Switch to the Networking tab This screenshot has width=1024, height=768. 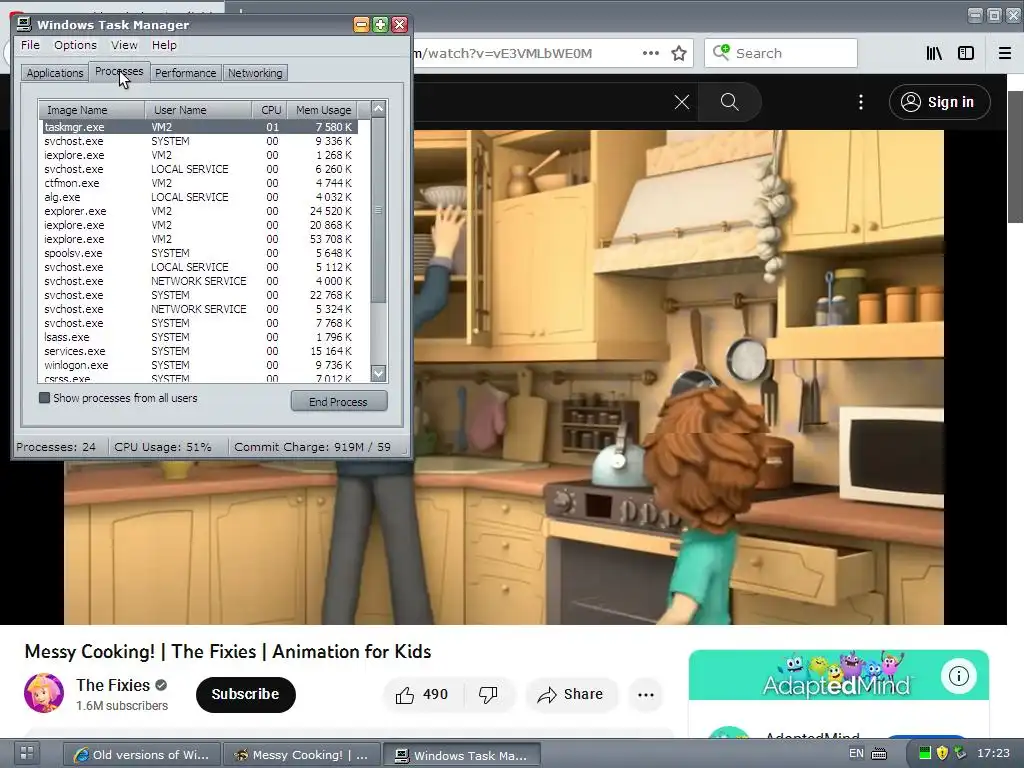pos(255,73)
